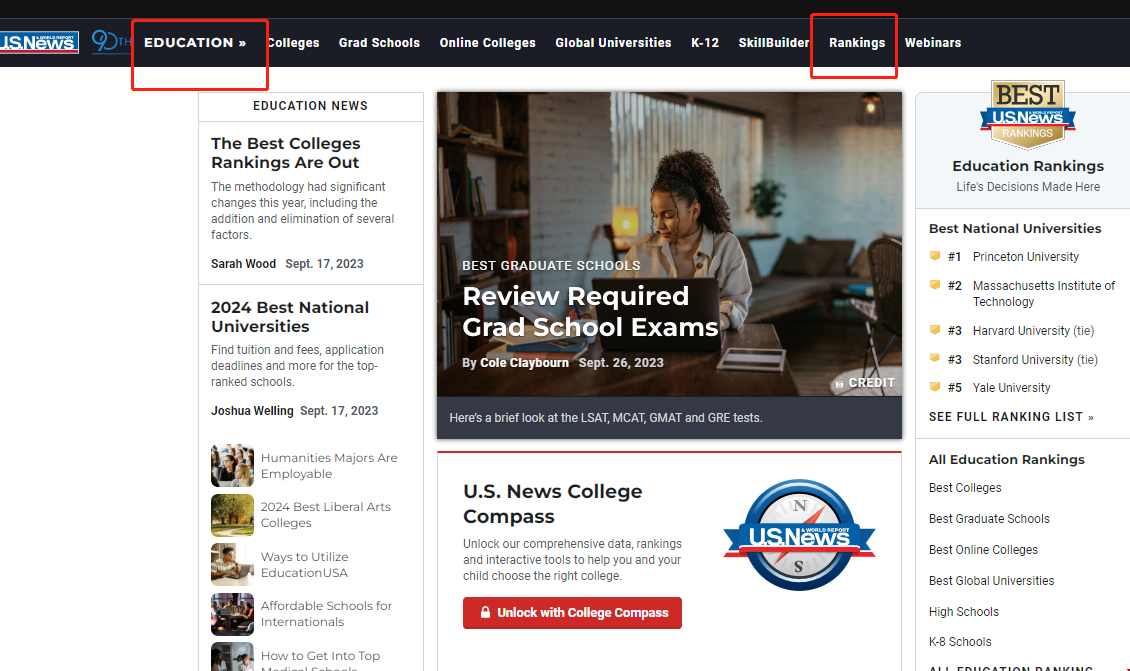Viewport: 1130px width, 671px height.
Task: Open the Best Rankings badge
Action: point(1028,114)
